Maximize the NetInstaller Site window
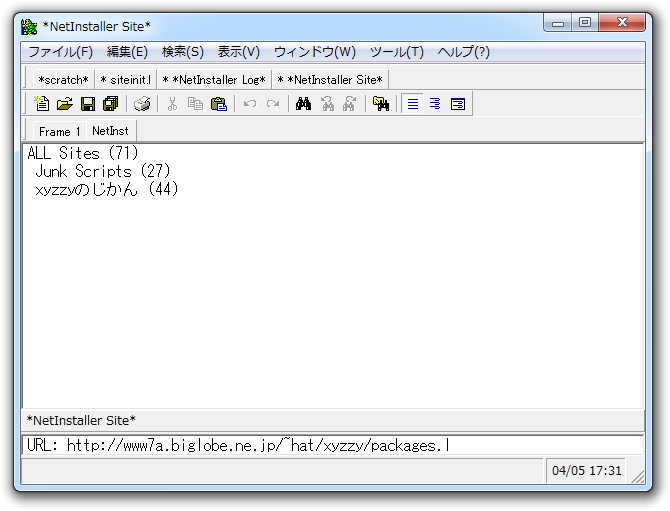670x511 pixels. 585,23
